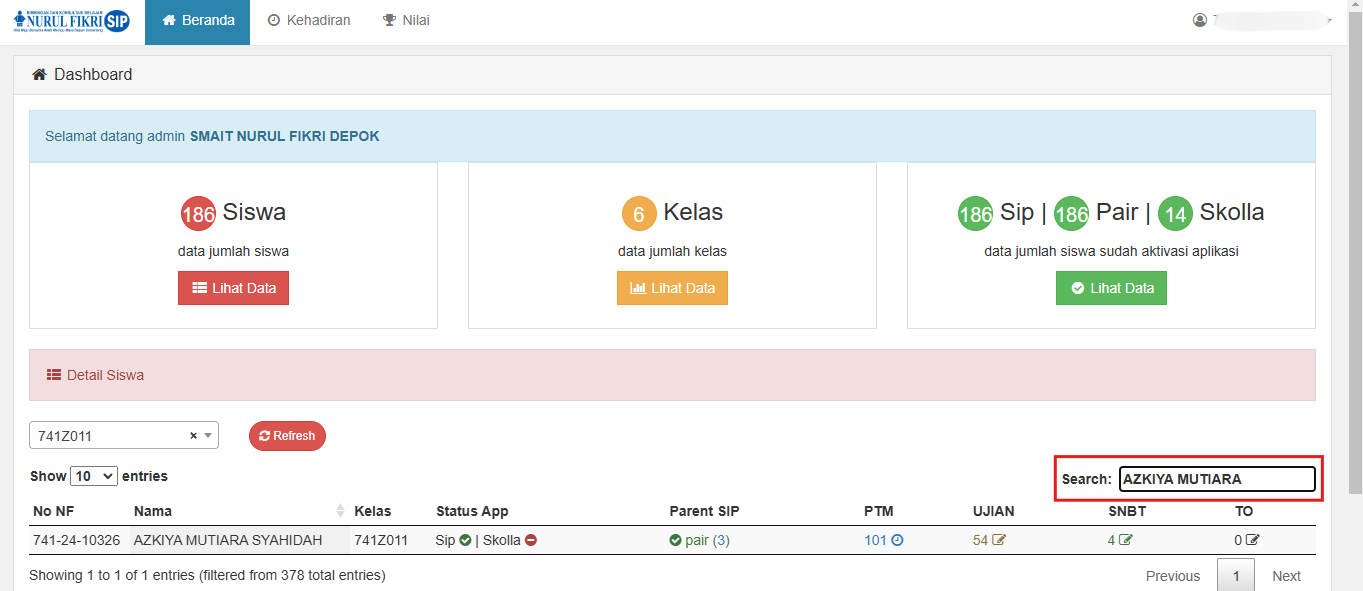The height and width of the screenshot is (591, 1363).
Task: Open the Nilai menu tab
Action: click(406, 21)
